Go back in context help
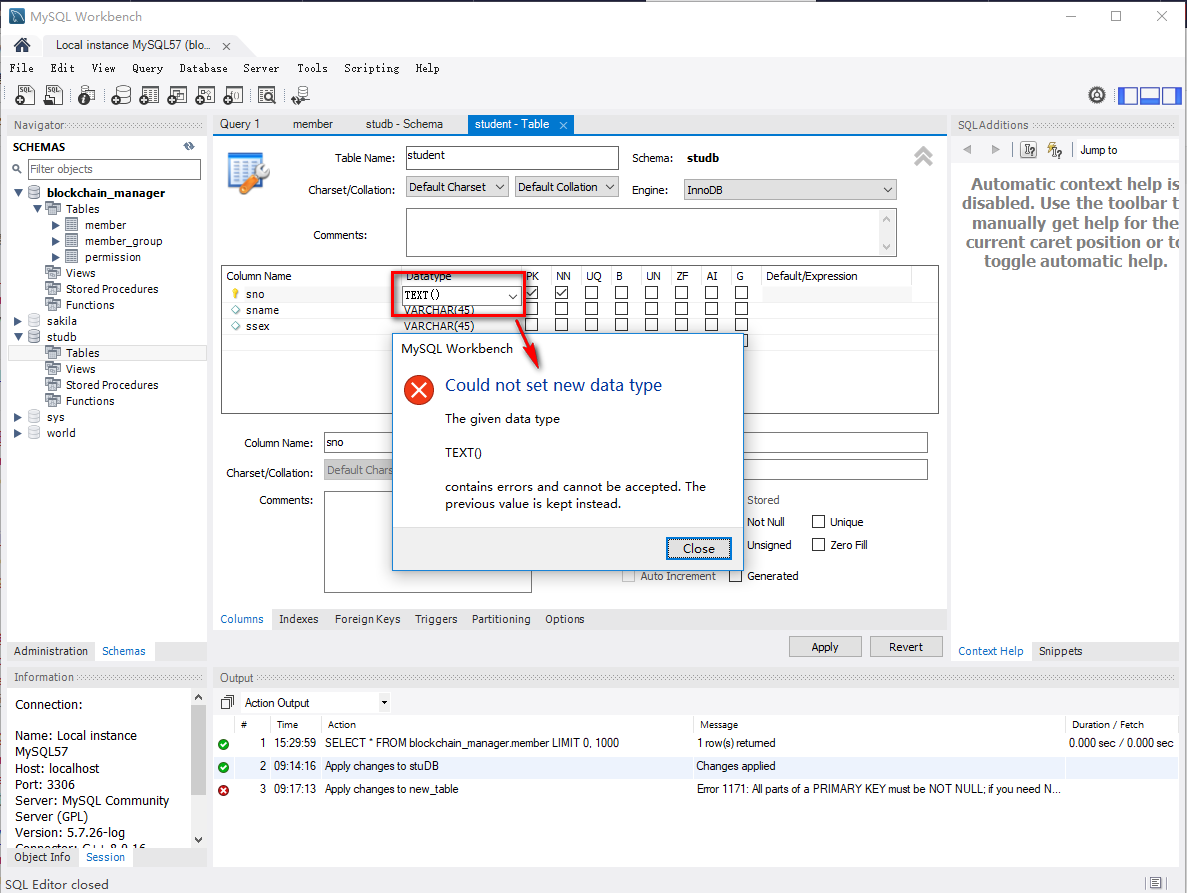Image resolution: width=1187 pixels, height=893 pixels. [x=967, y=150]
